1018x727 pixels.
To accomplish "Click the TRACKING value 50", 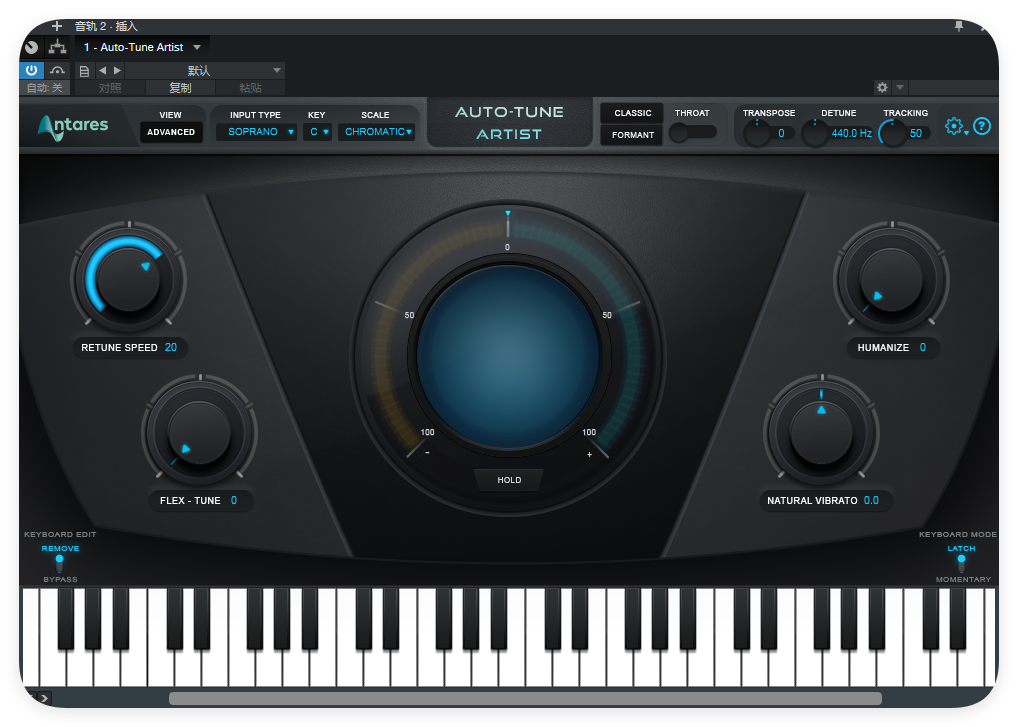I will coord(916,133).
